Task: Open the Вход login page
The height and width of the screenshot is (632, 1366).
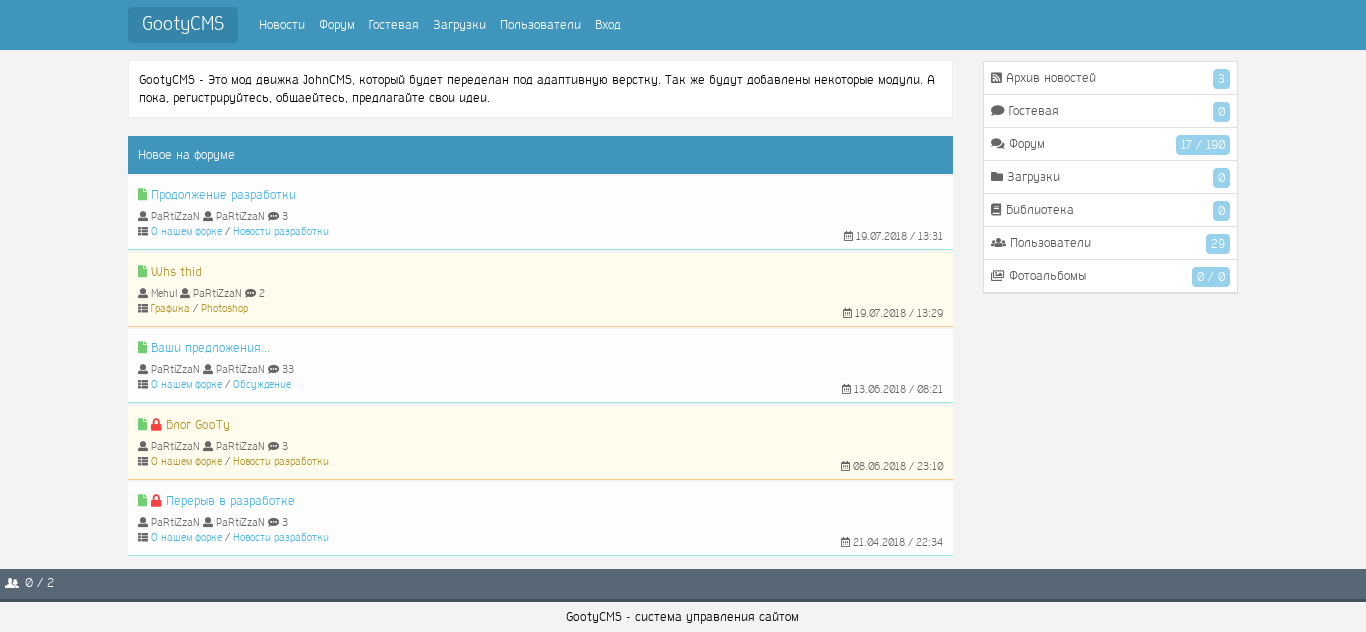Action: coord(607,25)
